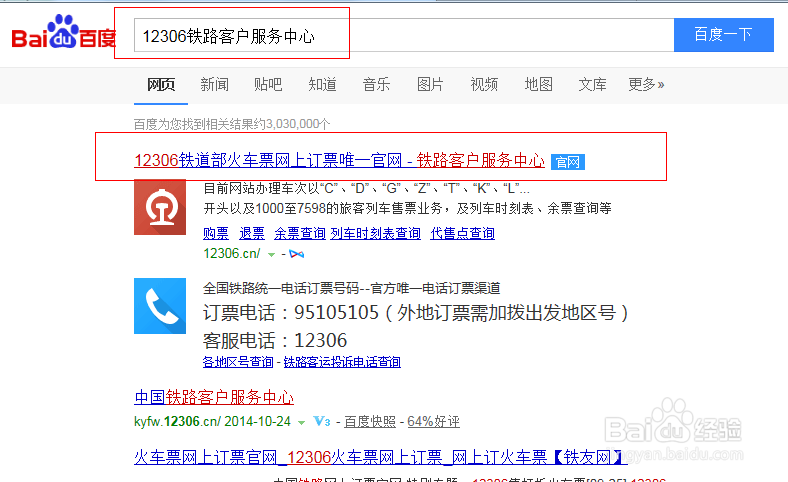Click the small bow icon after 12306.cn/
The height and width of the screenshot is (482, 788).
pyautogui.click(x=297, y=254)
